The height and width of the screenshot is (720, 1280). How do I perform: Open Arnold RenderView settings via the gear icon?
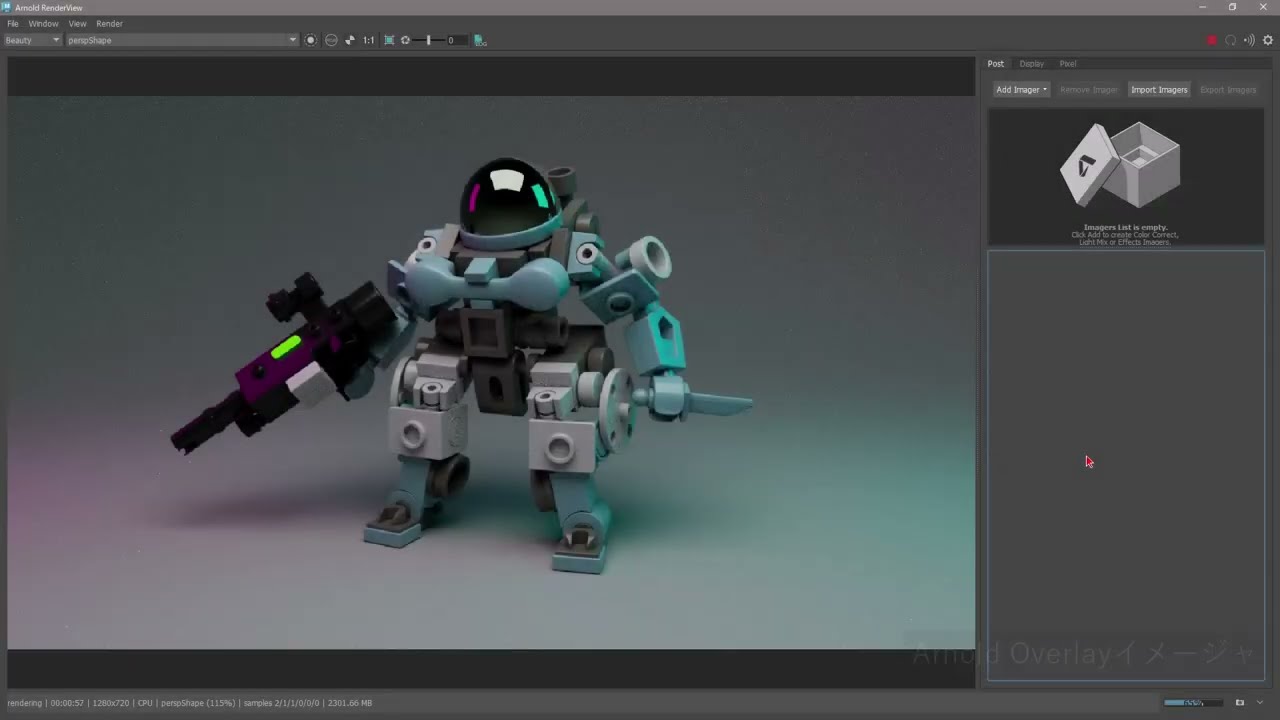1268,40
